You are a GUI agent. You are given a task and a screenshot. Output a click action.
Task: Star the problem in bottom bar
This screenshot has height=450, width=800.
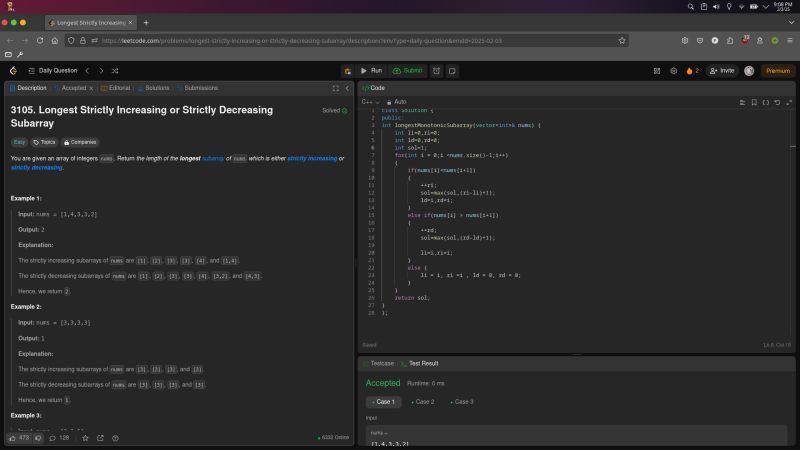tap(85, 438)
